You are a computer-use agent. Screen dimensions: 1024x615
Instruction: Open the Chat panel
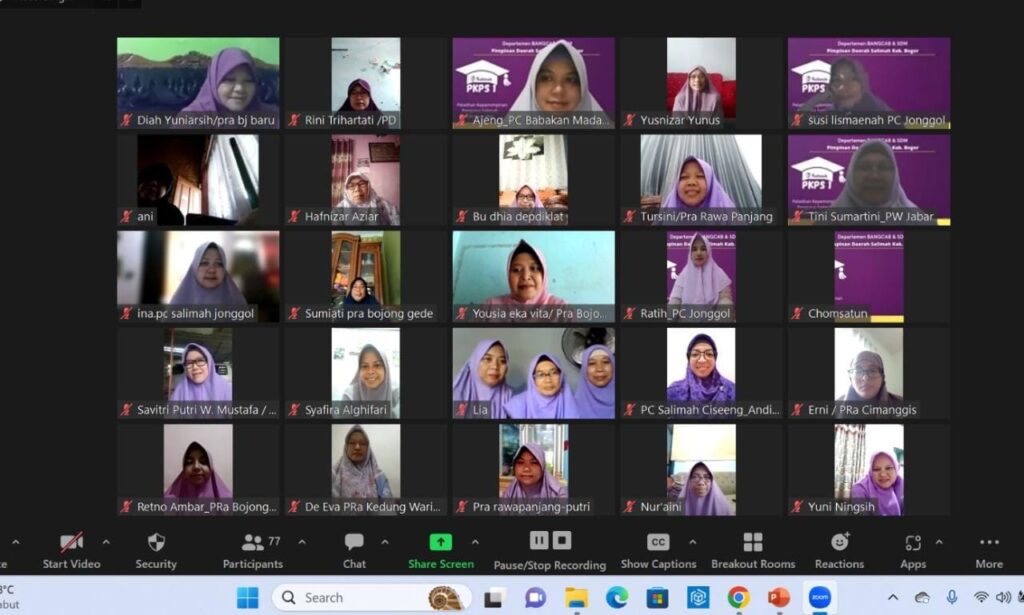pyautogui.click(x=354, y=550)
